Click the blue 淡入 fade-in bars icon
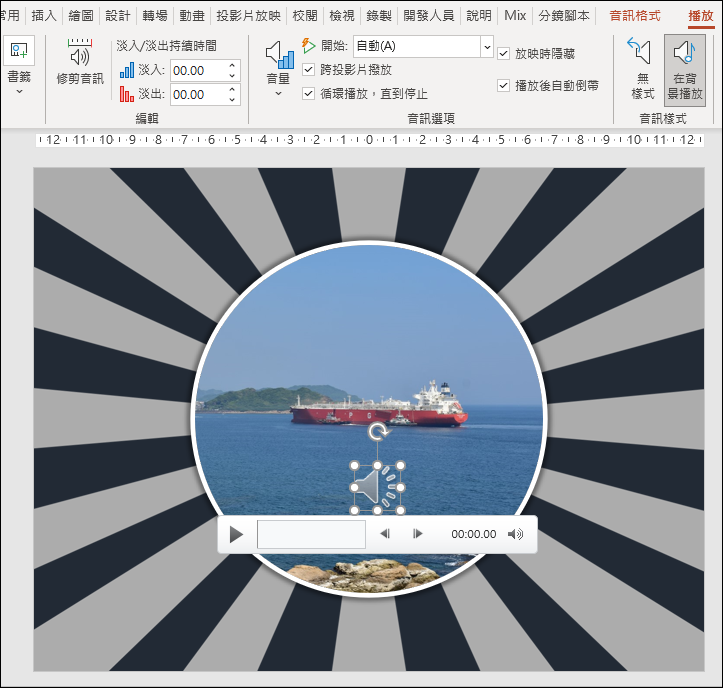The height and width of the screenshot is (688, 723). [127, 70]
